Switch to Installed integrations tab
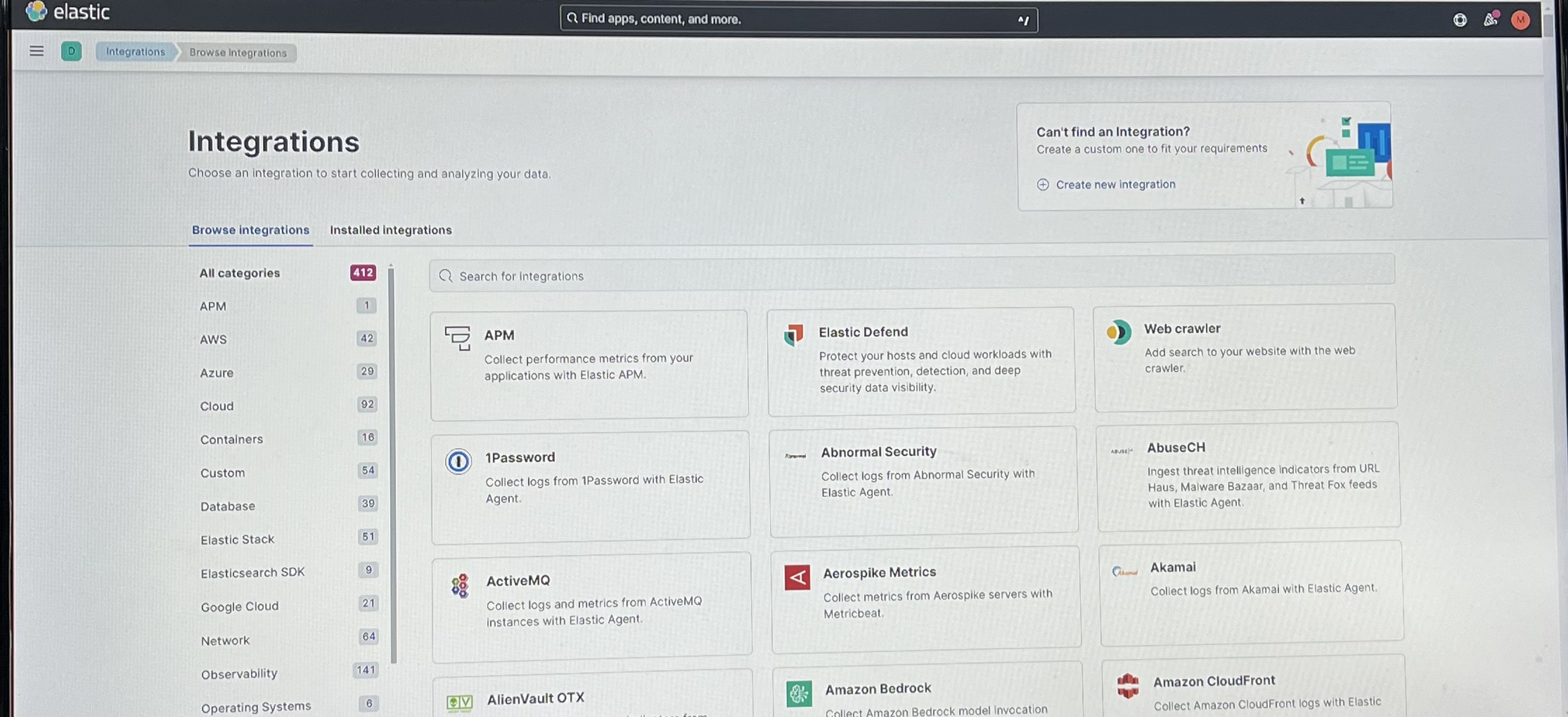Viewport: 1568px width, 717px height. (390, 230)
